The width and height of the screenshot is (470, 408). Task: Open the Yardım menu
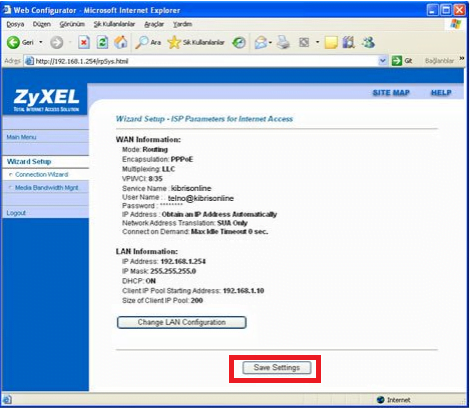(x=182, y=24)
